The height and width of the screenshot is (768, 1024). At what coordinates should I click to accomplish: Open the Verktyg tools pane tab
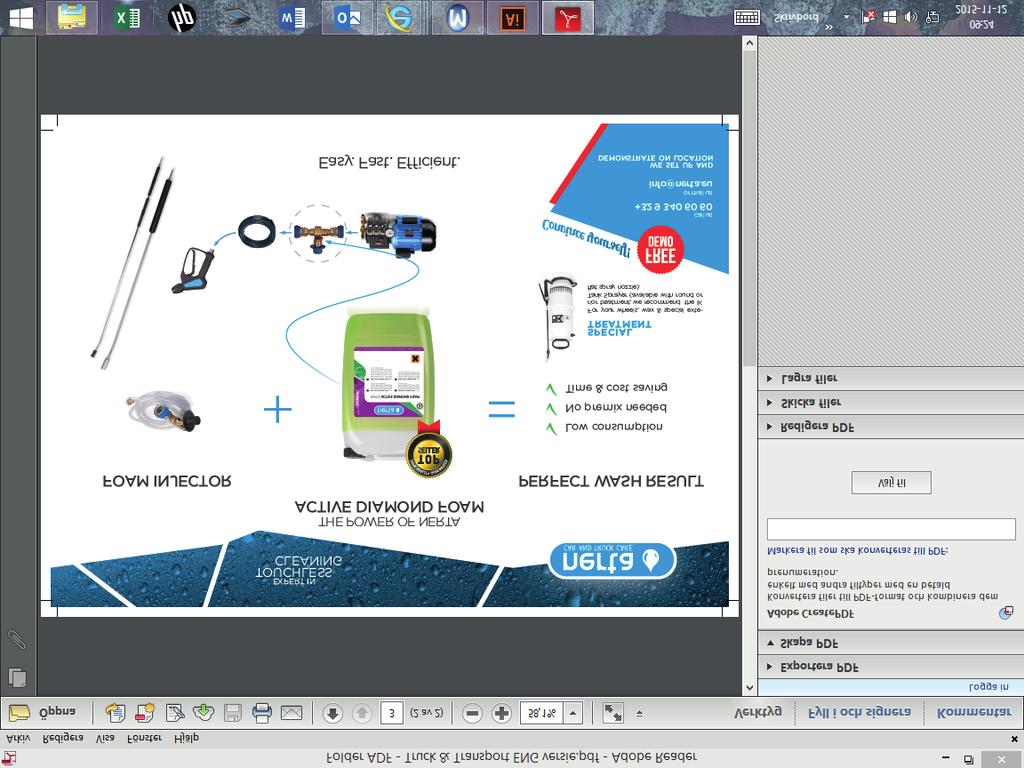(758, 712)
